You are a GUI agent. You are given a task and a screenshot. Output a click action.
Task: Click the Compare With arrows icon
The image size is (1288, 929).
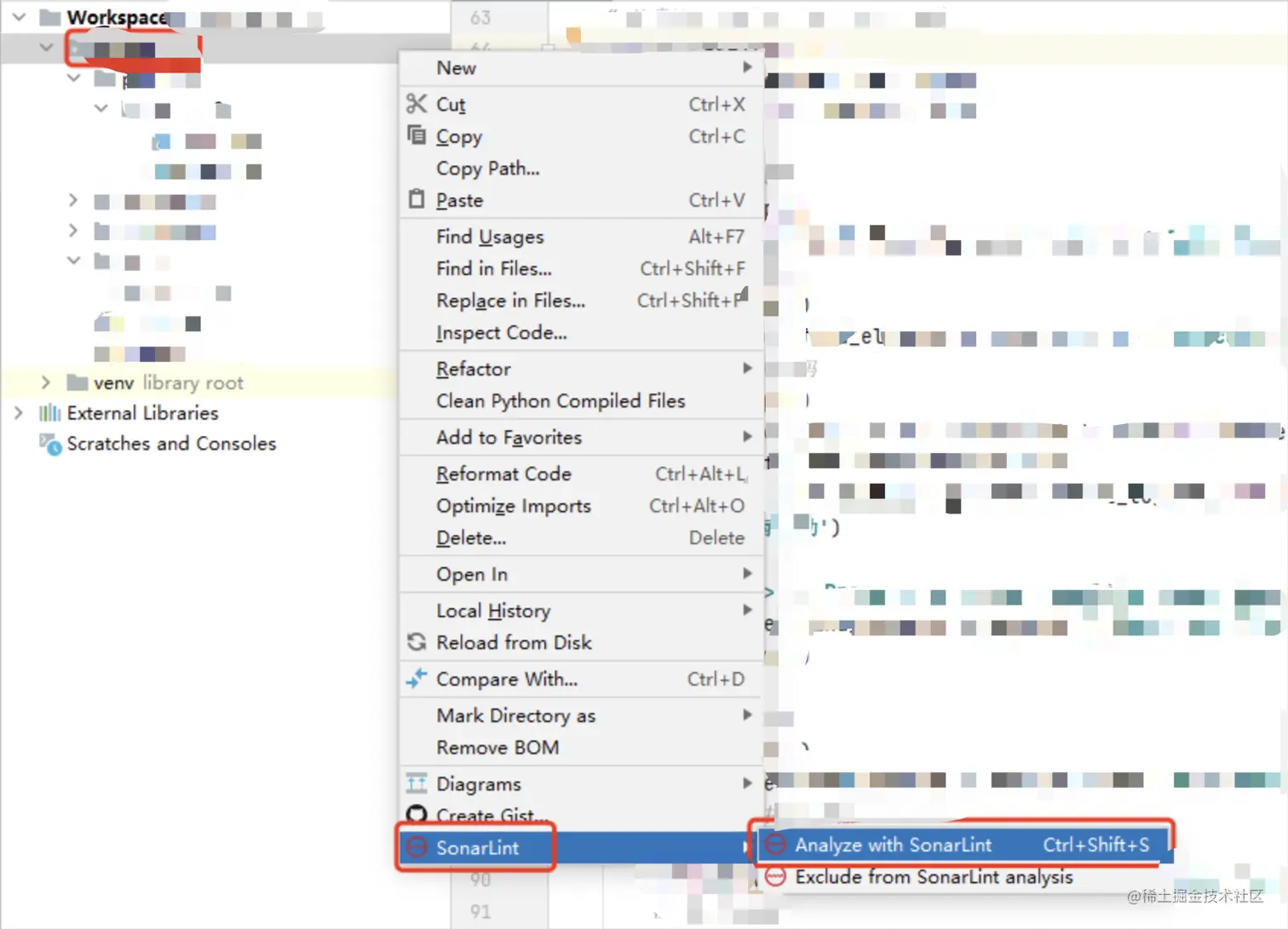[417, 679]
